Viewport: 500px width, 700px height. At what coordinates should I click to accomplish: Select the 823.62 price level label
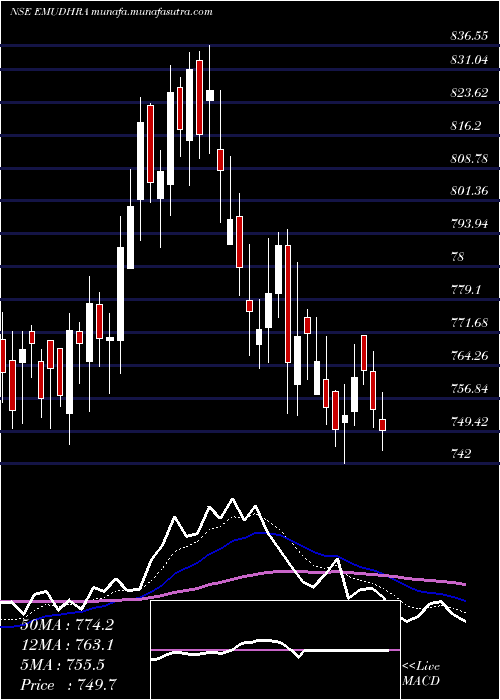[x=469, y=93]
